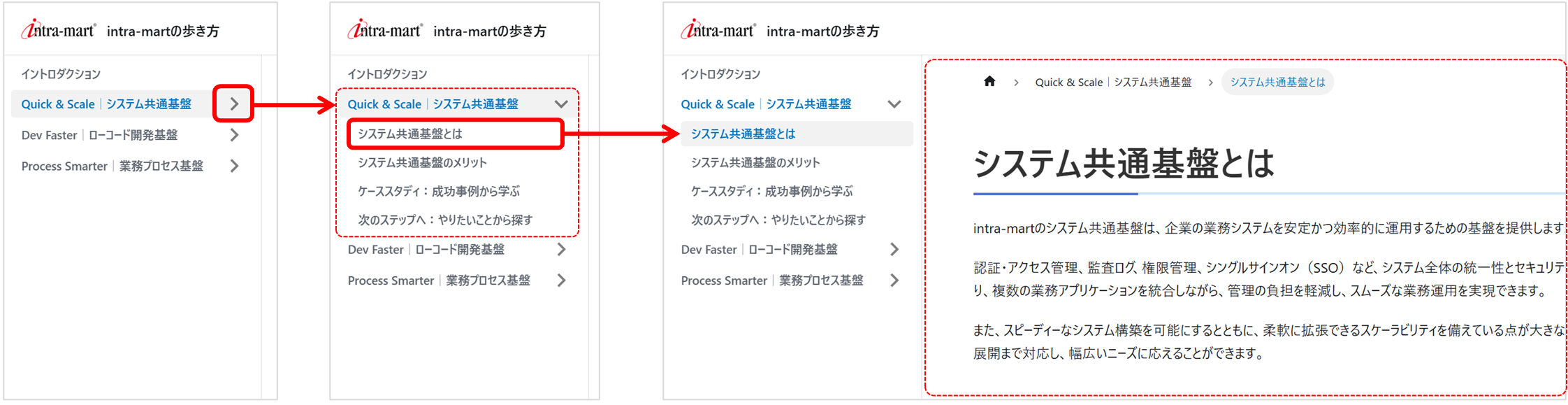Image resolution: width=1568 pixels, height=405 pixels.
Task: Expand Process Smarter chevron in left panel
Action: click(234, 166)
